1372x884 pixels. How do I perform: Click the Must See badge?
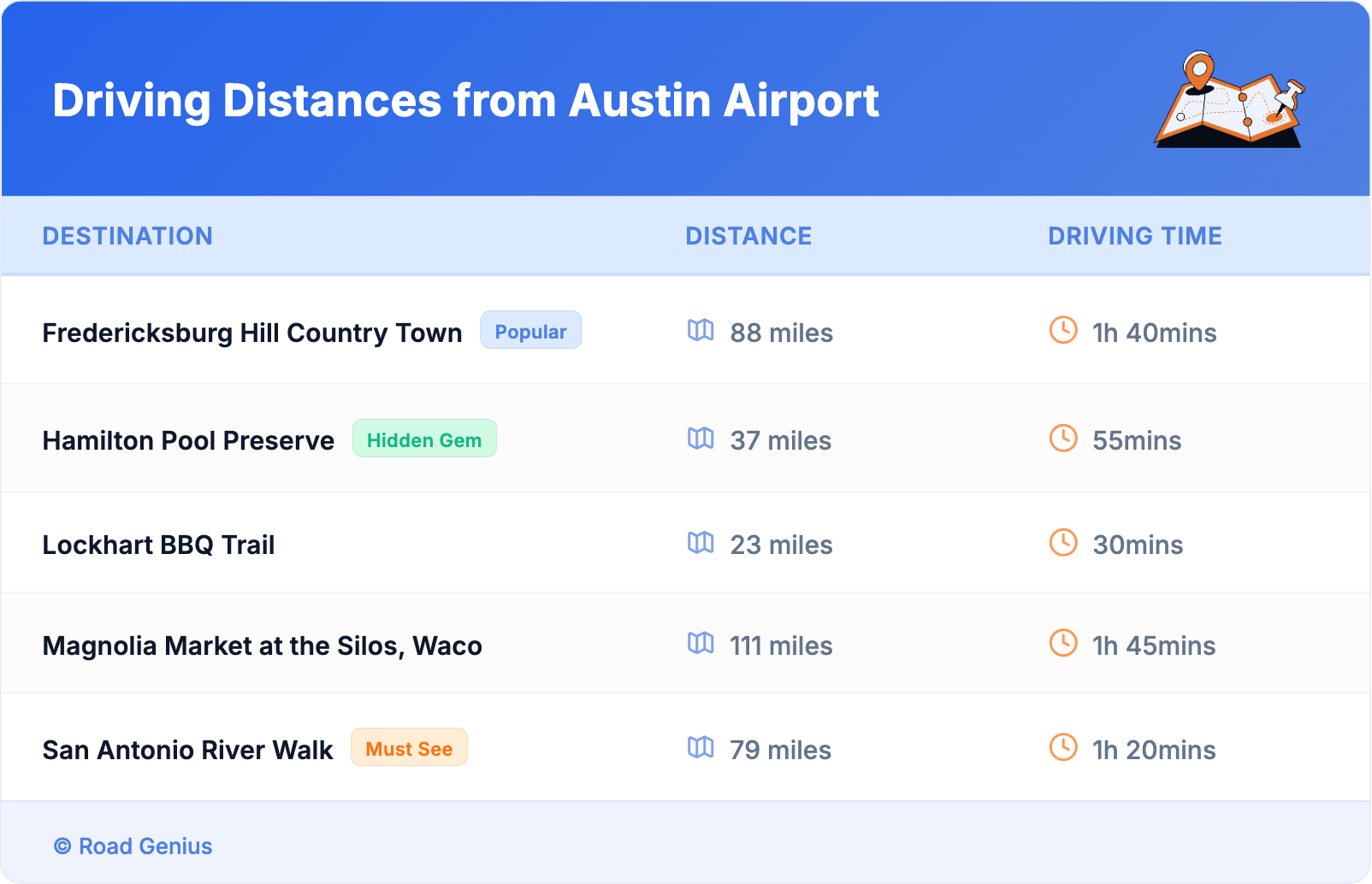click(x=409, y=748)
